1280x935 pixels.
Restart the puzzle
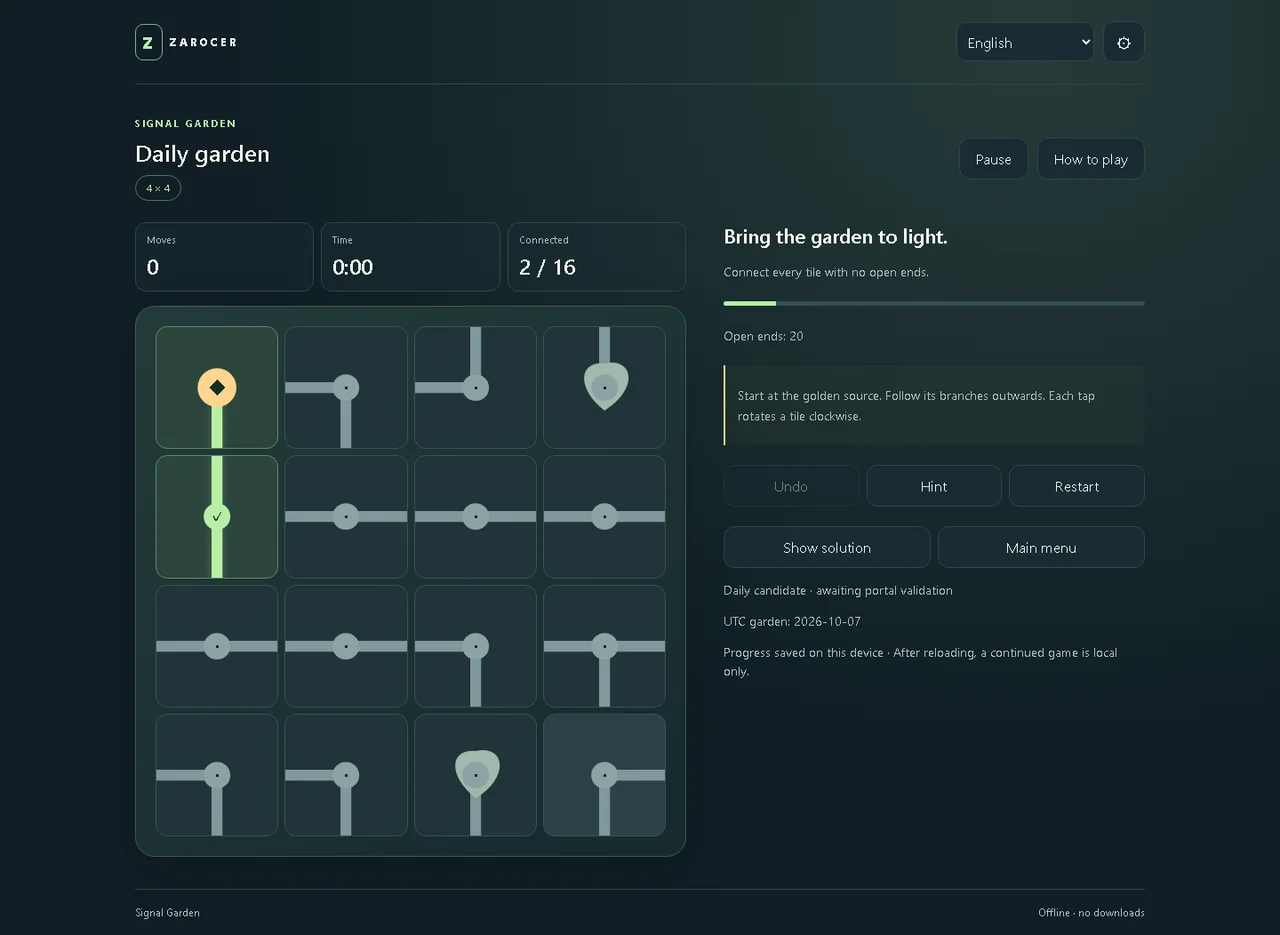1077,486
